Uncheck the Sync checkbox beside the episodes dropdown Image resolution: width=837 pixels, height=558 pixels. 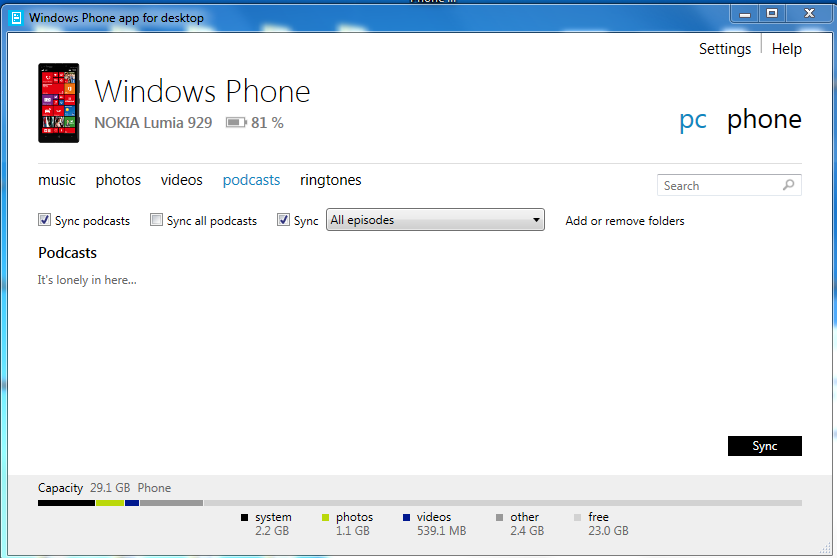tap(283, 219)
